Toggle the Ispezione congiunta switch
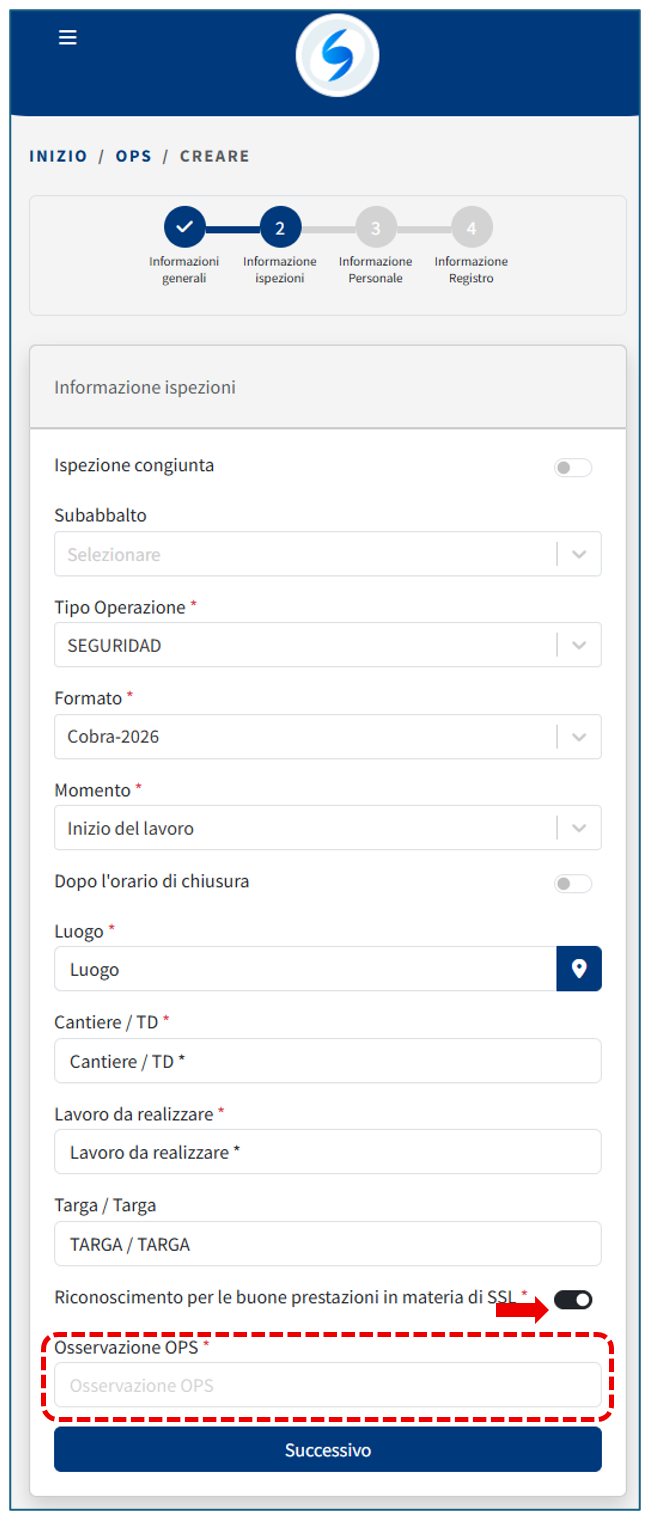Viewport: 652px width, 1519px height. pos(573,467)
